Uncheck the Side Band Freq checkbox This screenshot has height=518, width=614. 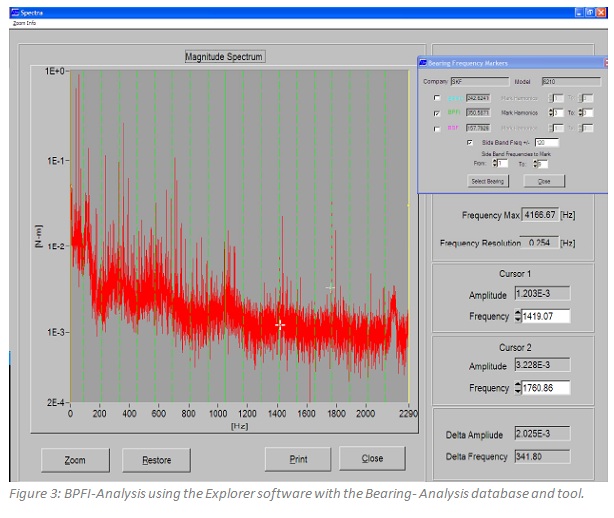(x=469, y=143)
